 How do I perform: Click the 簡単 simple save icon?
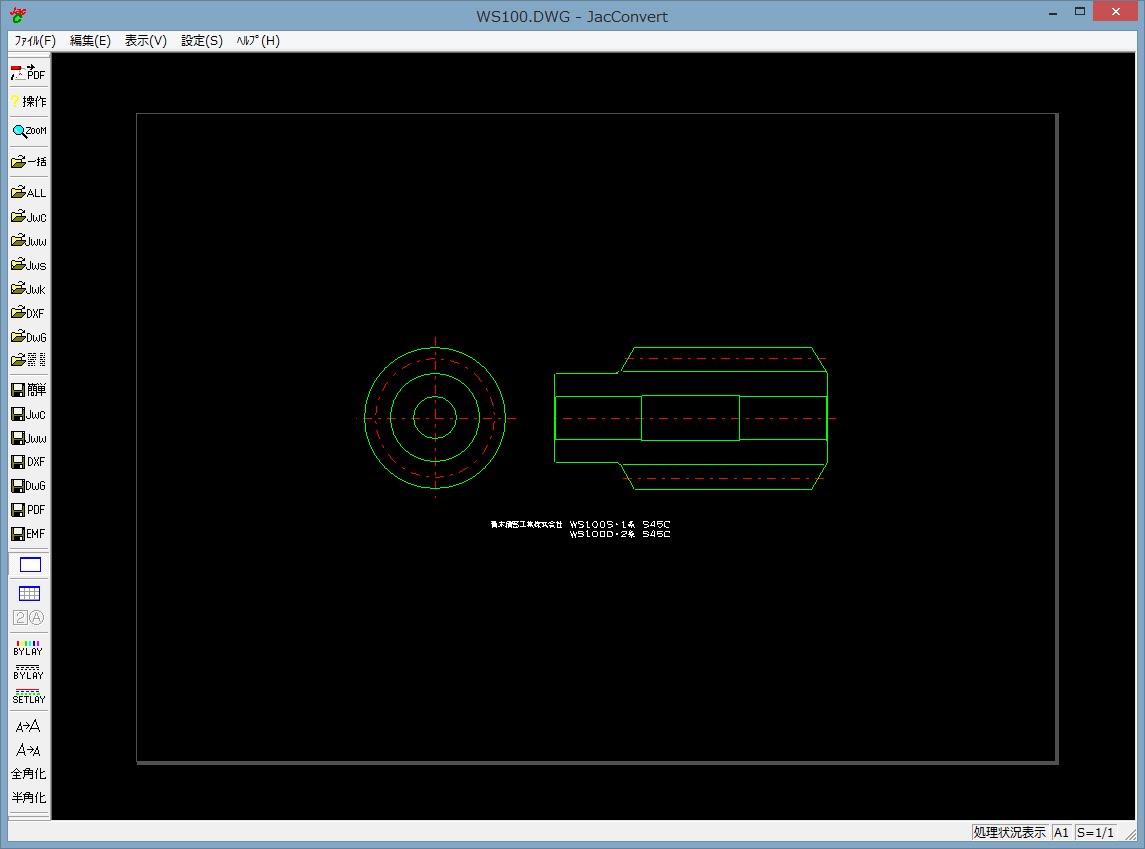coord(28,390)
